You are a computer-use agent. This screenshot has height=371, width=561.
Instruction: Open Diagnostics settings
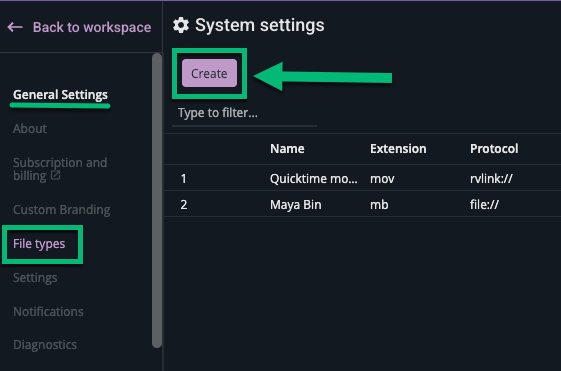[x=45, y=345]
